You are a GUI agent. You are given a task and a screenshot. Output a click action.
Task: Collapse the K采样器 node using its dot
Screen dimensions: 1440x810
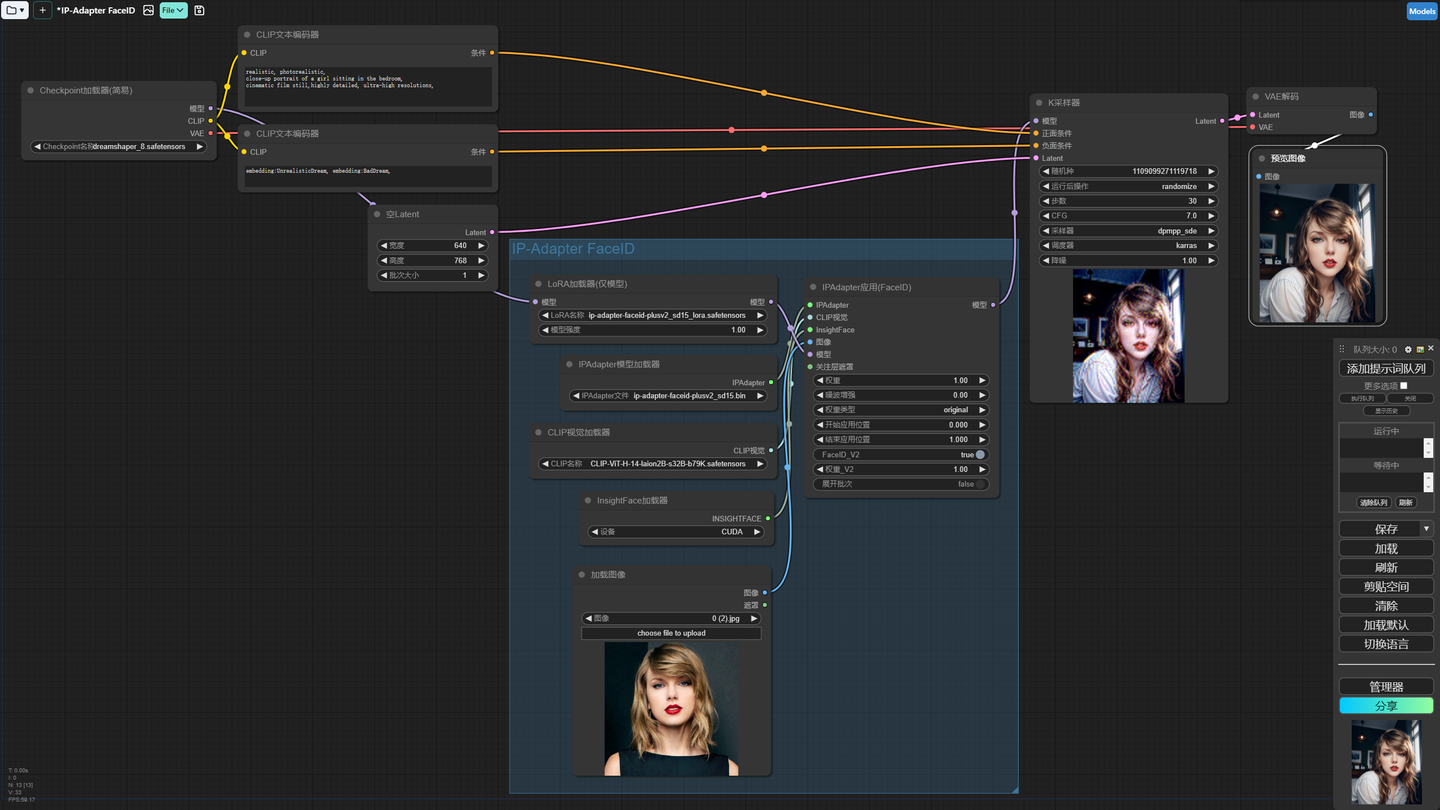tap(1039, 103)
